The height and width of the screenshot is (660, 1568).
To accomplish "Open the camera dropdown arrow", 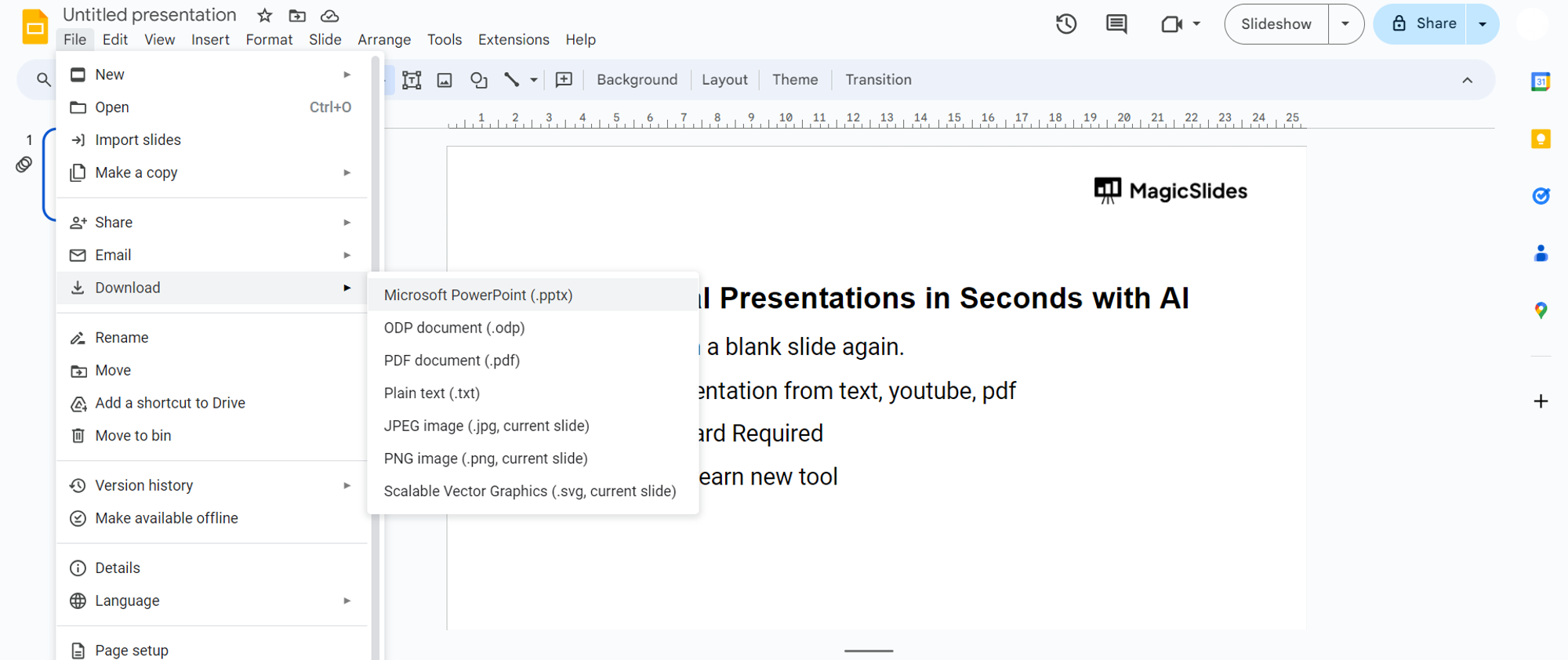I will 1196,24.
